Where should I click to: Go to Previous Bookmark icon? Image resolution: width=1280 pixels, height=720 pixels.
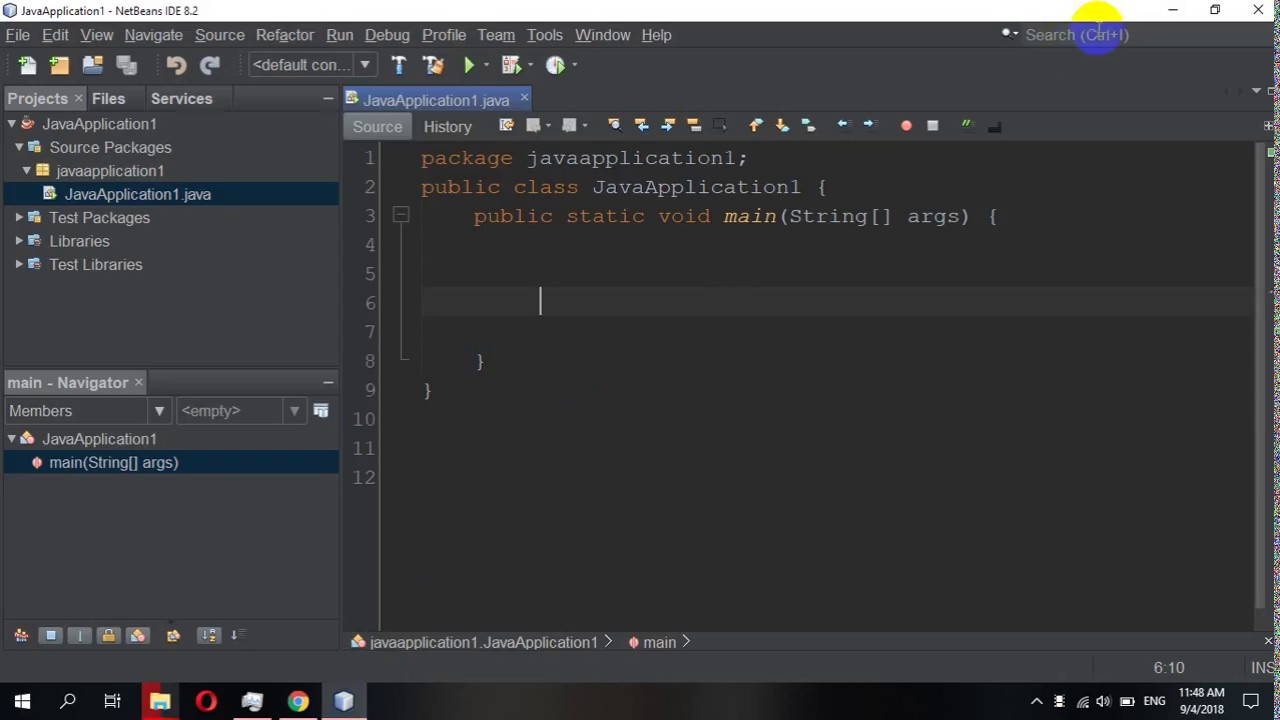click(x=755, y=125)
